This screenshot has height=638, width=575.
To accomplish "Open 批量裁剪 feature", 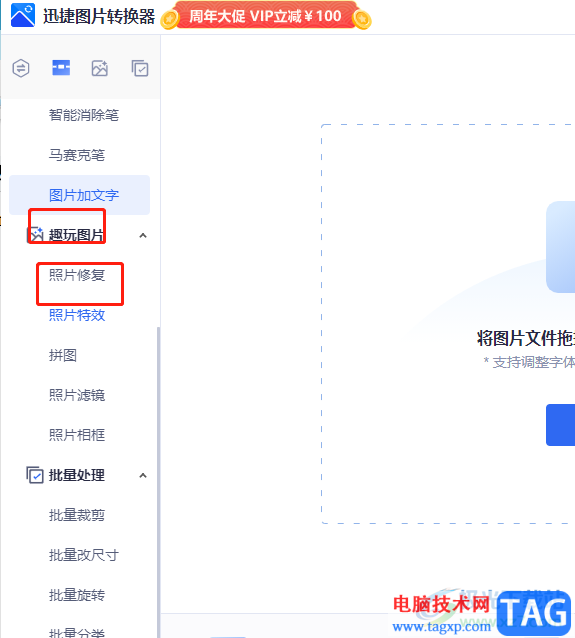I will (x=77, y=515).
